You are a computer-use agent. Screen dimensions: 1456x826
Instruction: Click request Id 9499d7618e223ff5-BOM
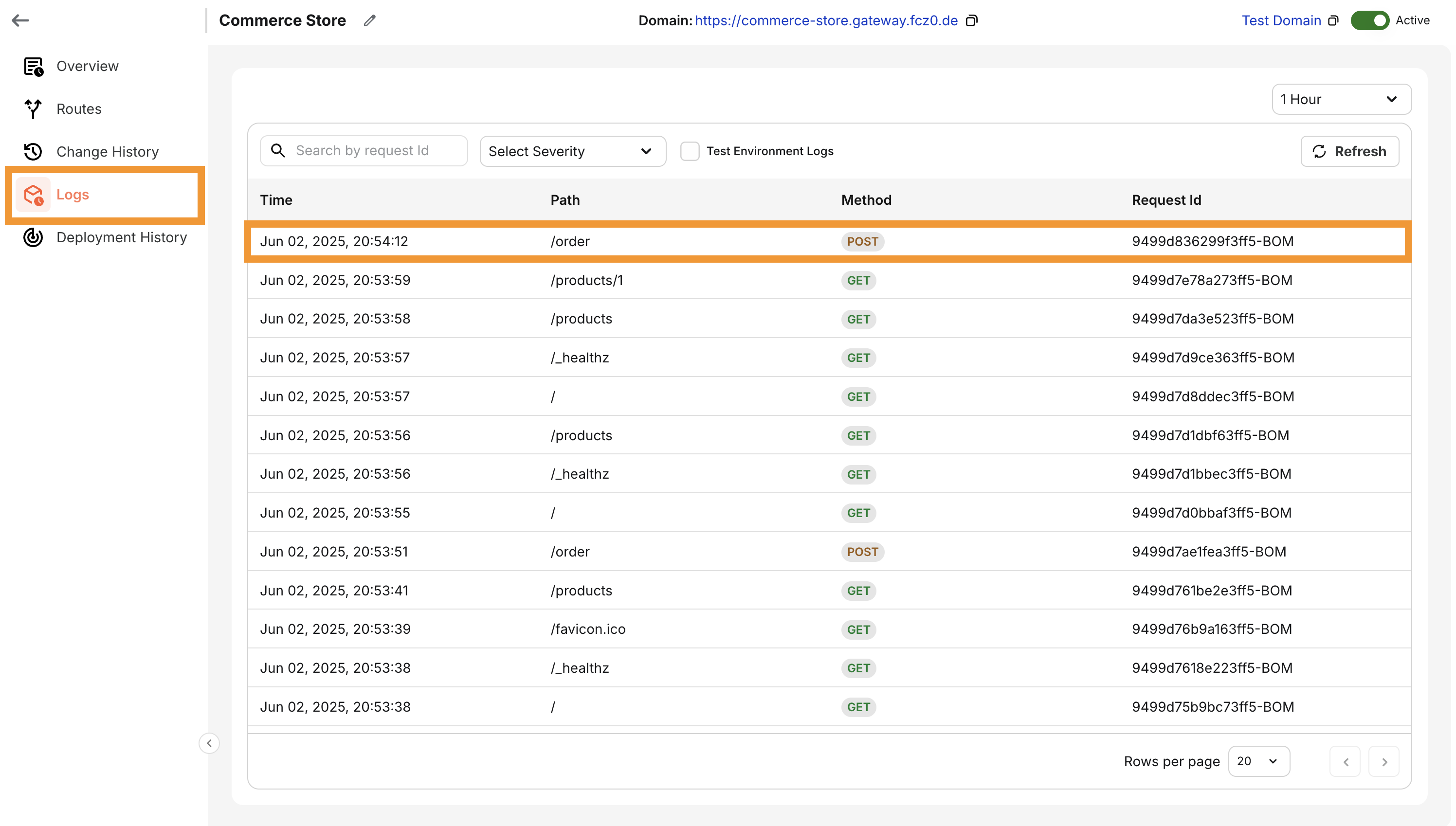1212,668
